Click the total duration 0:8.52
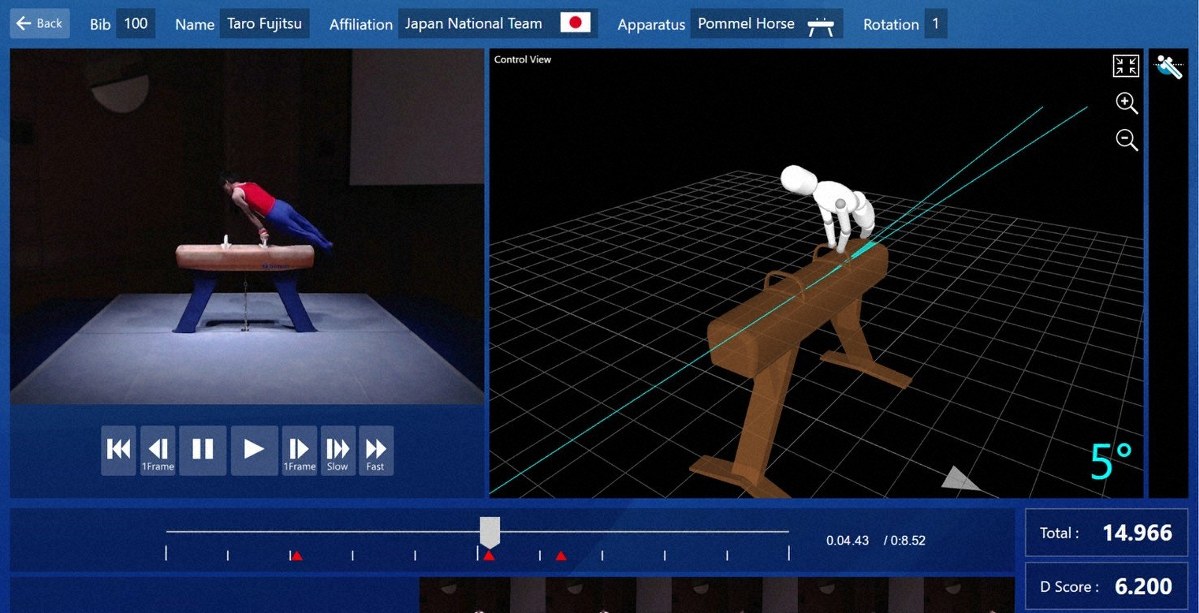 tap(905, 540)
